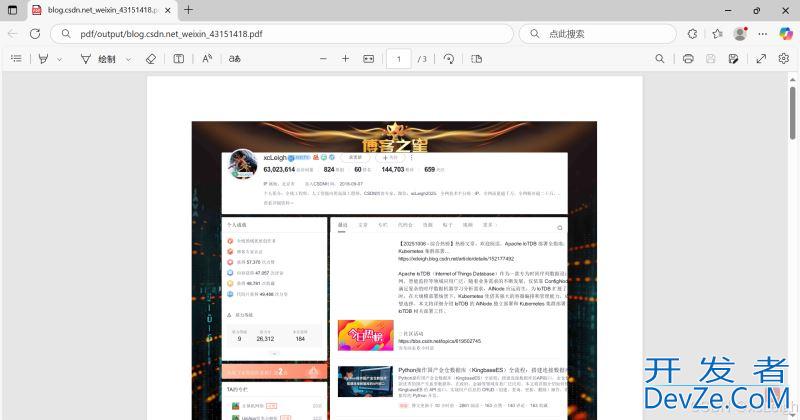Toggle the highlighter tool
The height and width of the screenshot is (420, 800).
[x=43, y=59]
